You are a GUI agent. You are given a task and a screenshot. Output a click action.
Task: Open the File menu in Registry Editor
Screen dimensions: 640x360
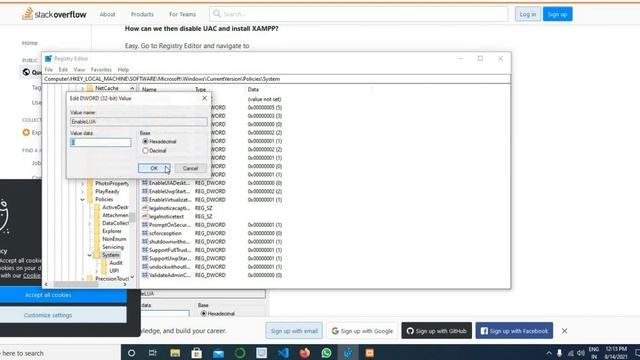pos(49,70)
